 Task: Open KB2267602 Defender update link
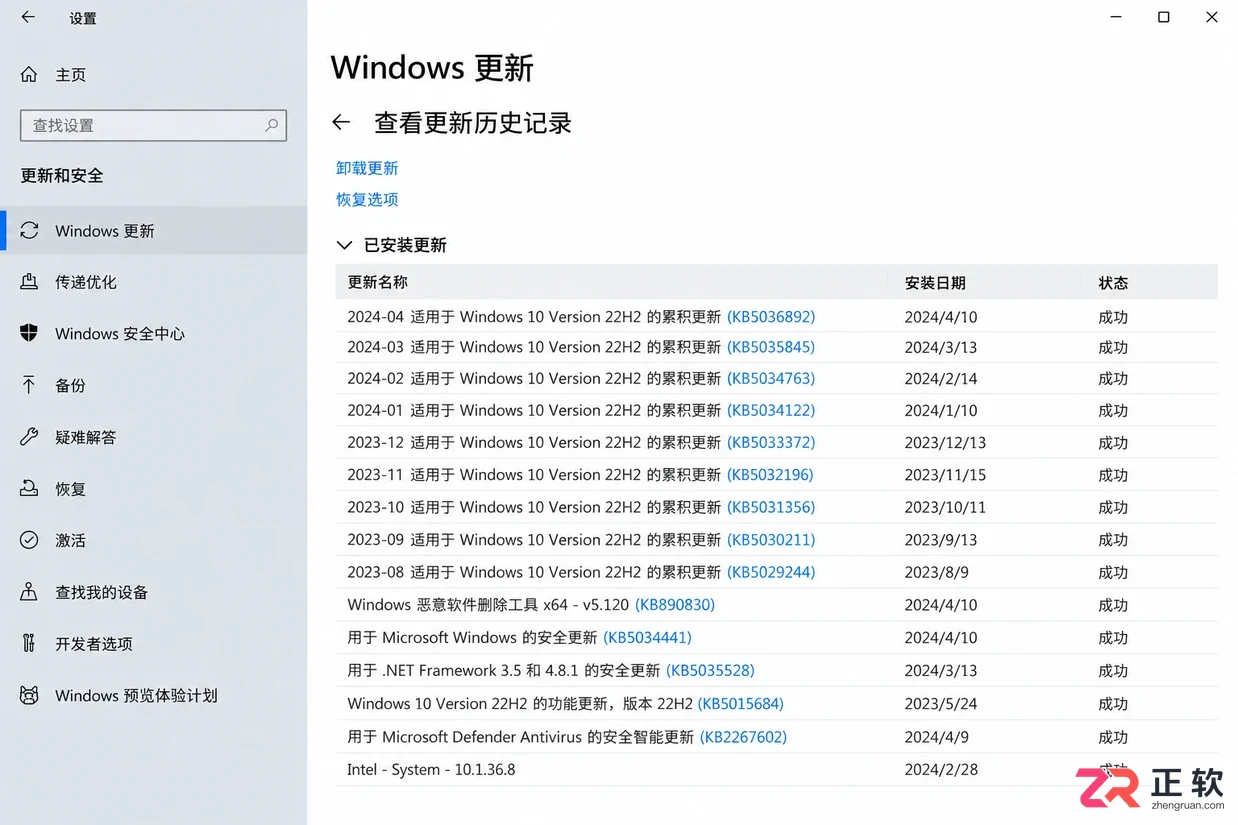[x=743, y=736]
